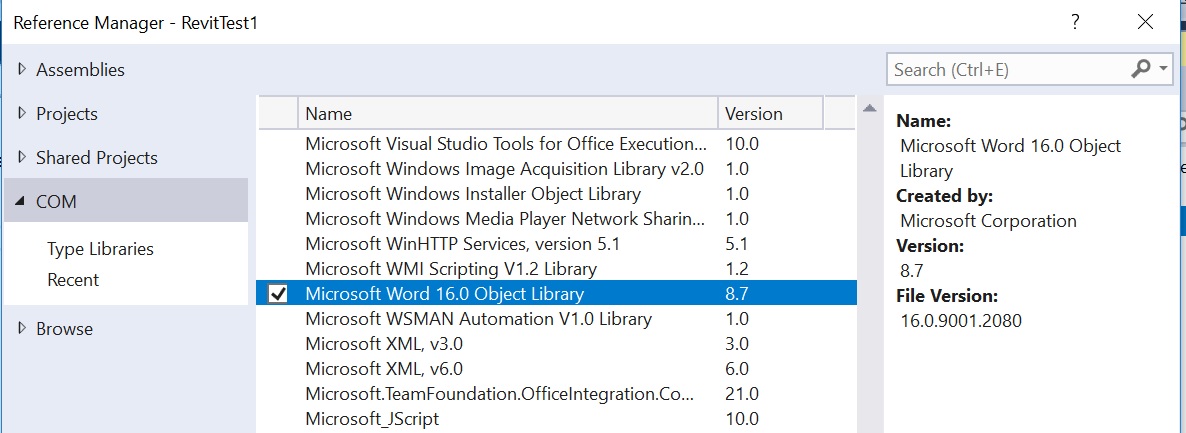Expand the Shared Projects section
The width and height of the screenshot is (1186, 433).
pos(23,158)
